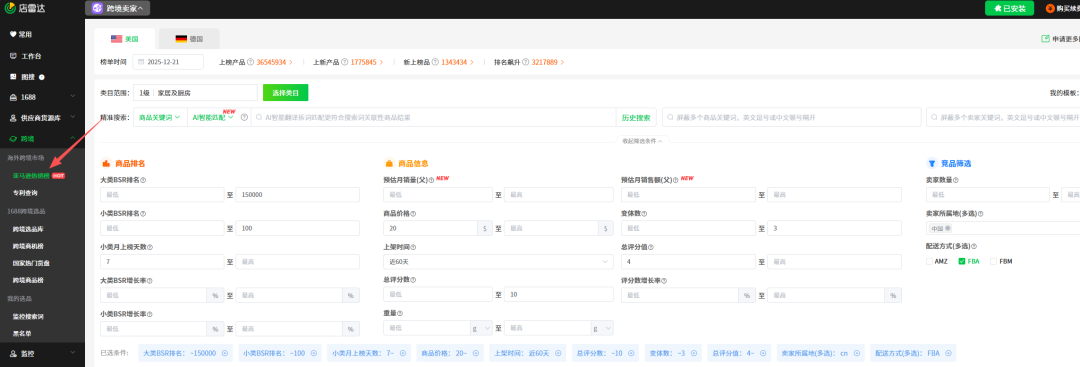The width and height of the screenshot is (1080, 367).
Task: Click 大类BSR排名 max field showing 150000
Action: pos(298,195)
